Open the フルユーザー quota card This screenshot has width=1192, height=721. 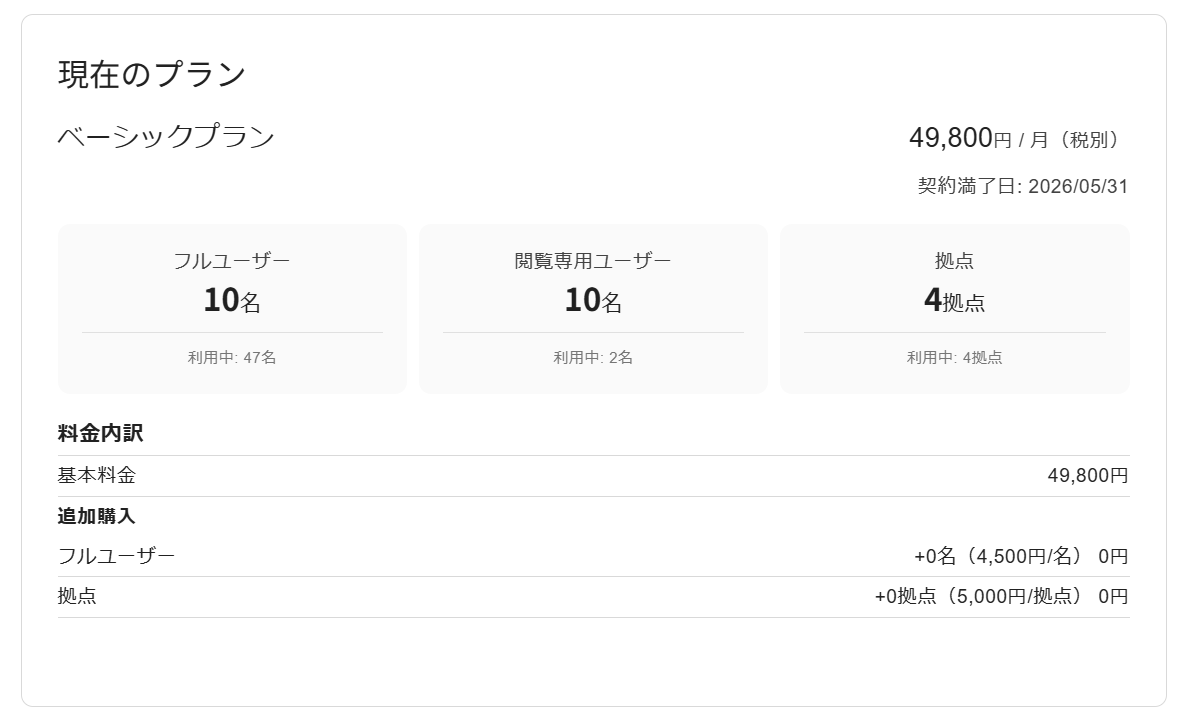coord(233,309)
